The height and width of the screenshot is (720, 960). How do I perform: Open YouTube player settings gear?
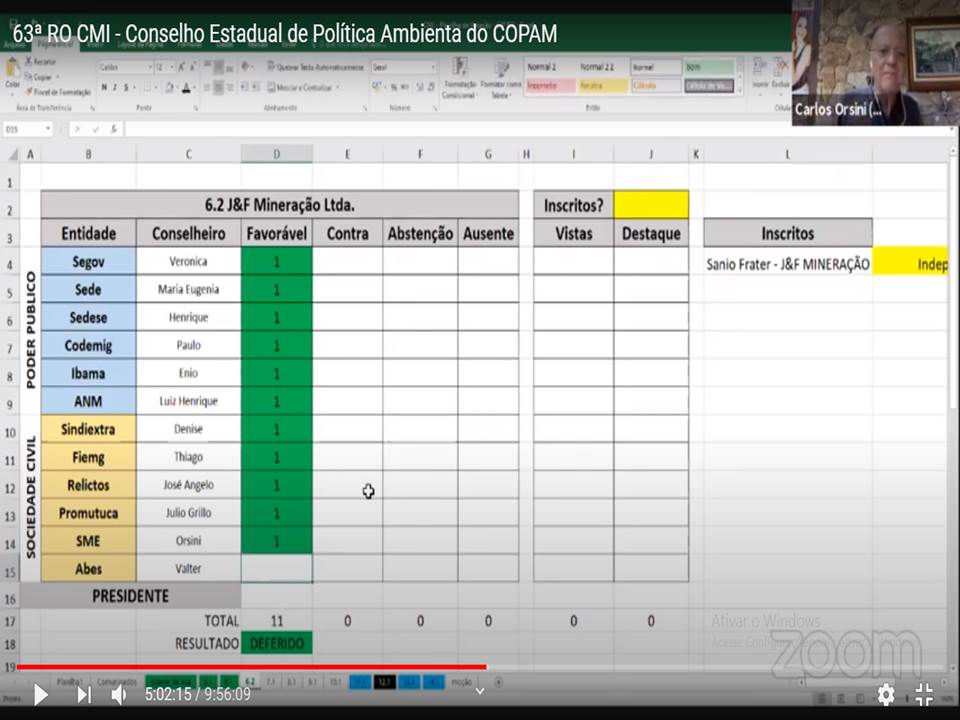[886, 694]
